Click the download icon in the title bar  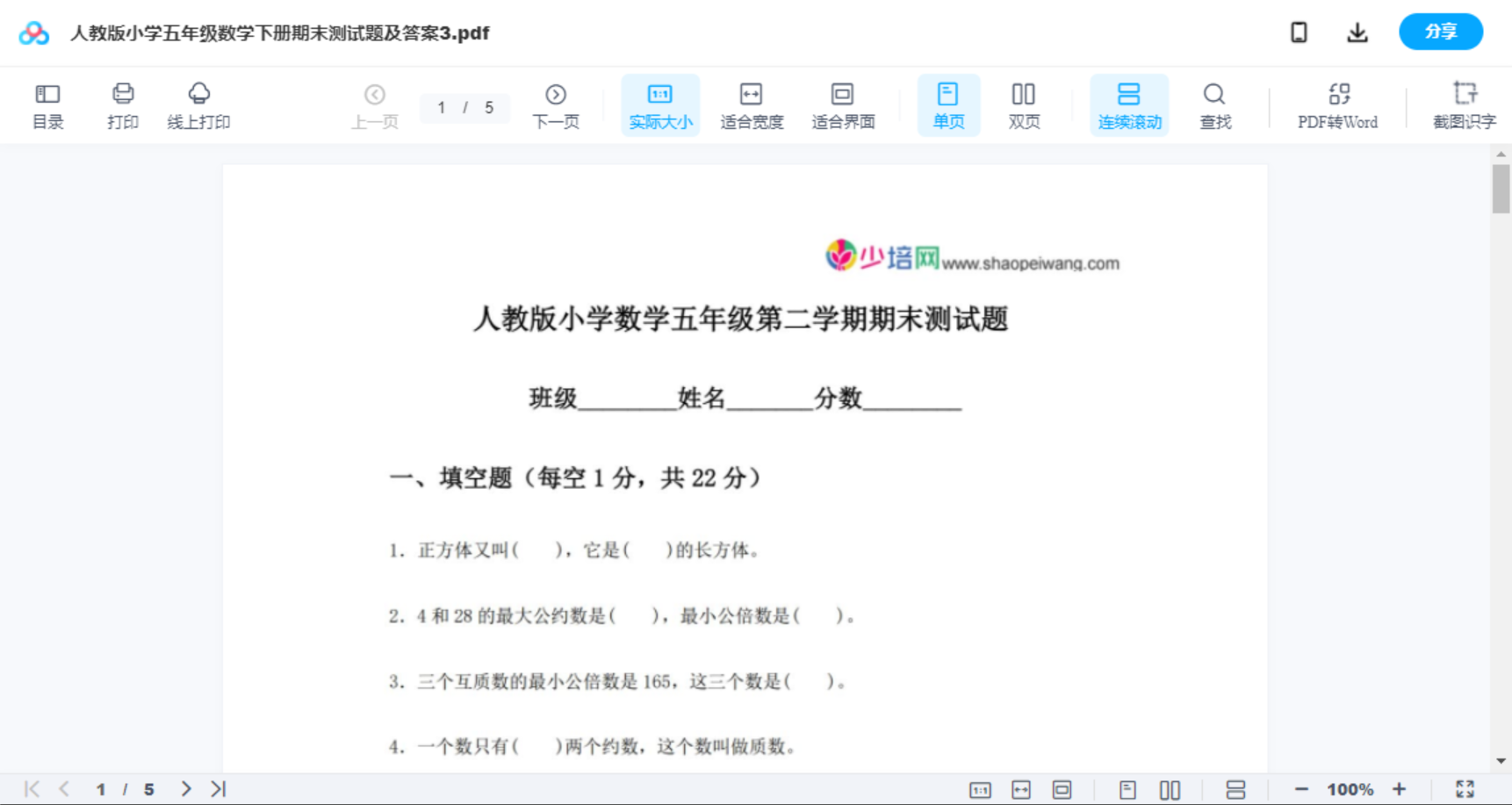pos(1357,32)
